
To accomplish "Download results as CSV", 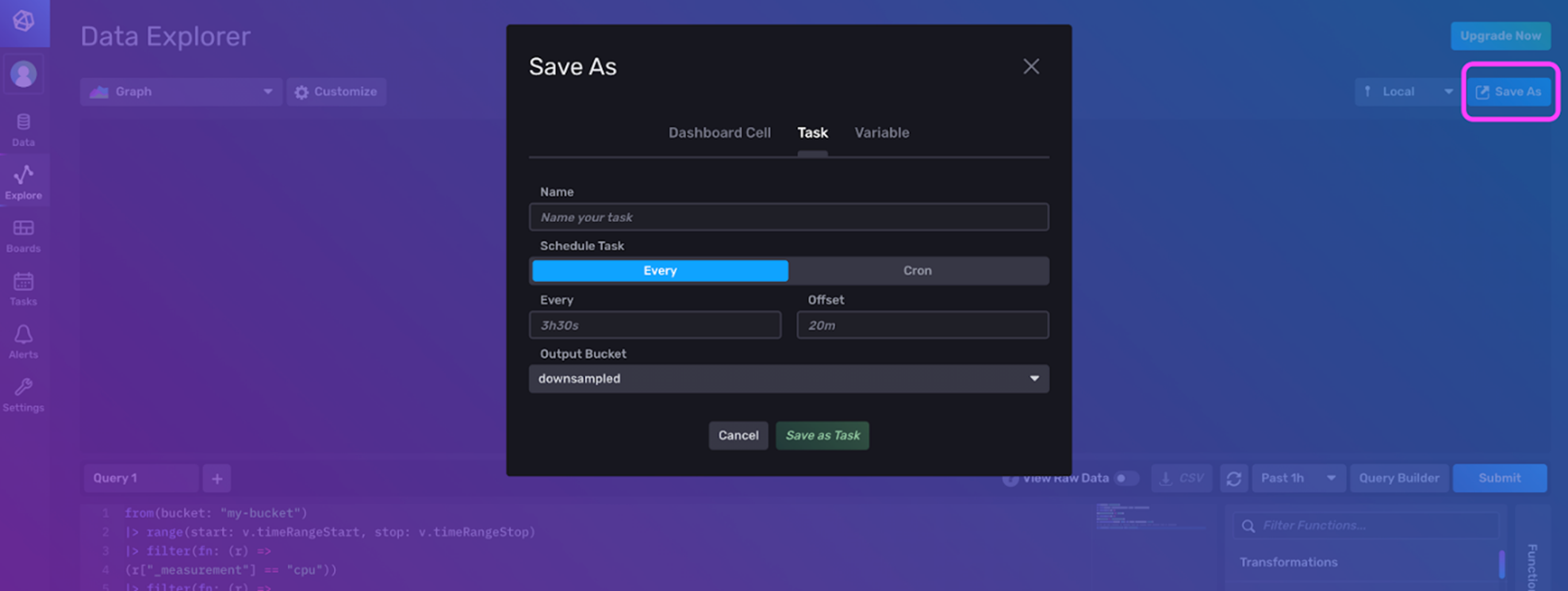I will 1182,478.
